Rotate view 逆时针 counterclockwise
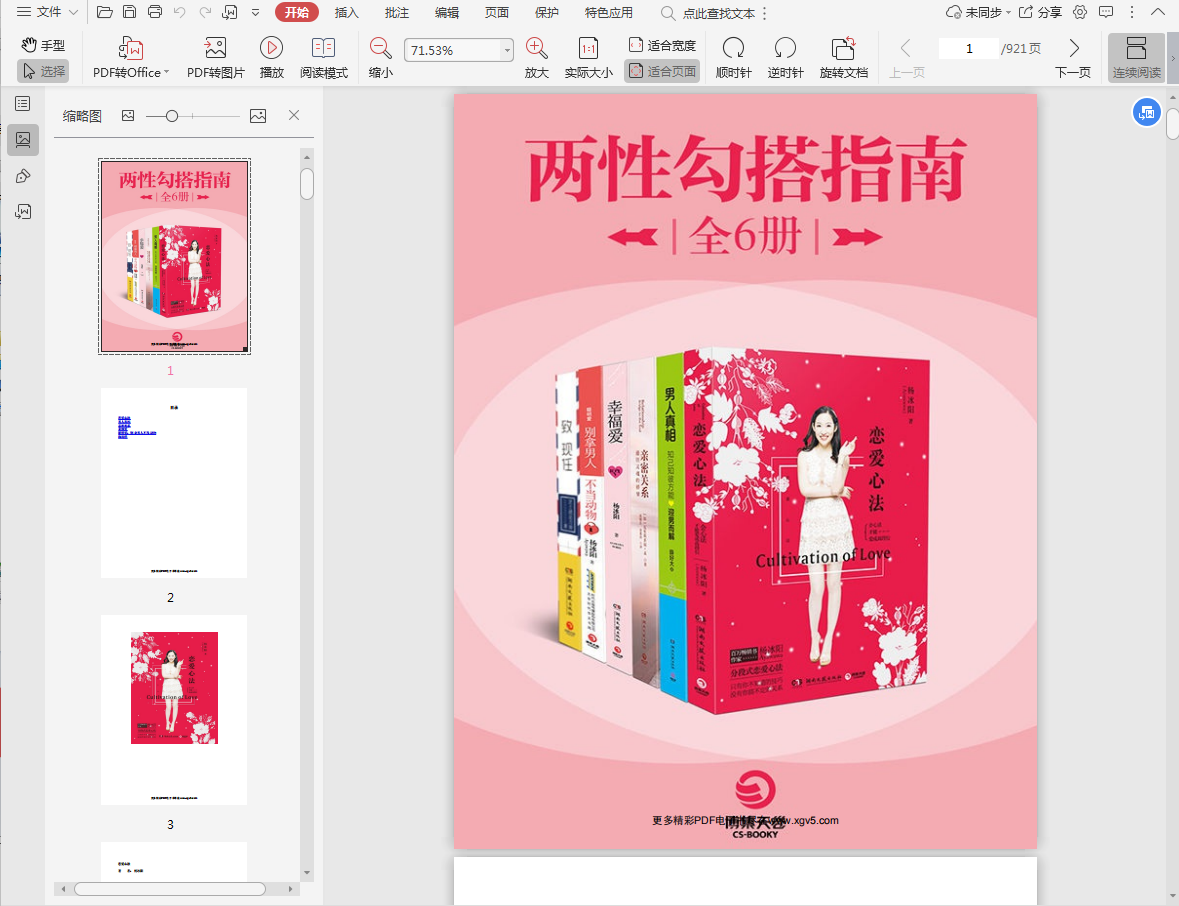Screen dimensions: 1179x906 pos(785,58)
